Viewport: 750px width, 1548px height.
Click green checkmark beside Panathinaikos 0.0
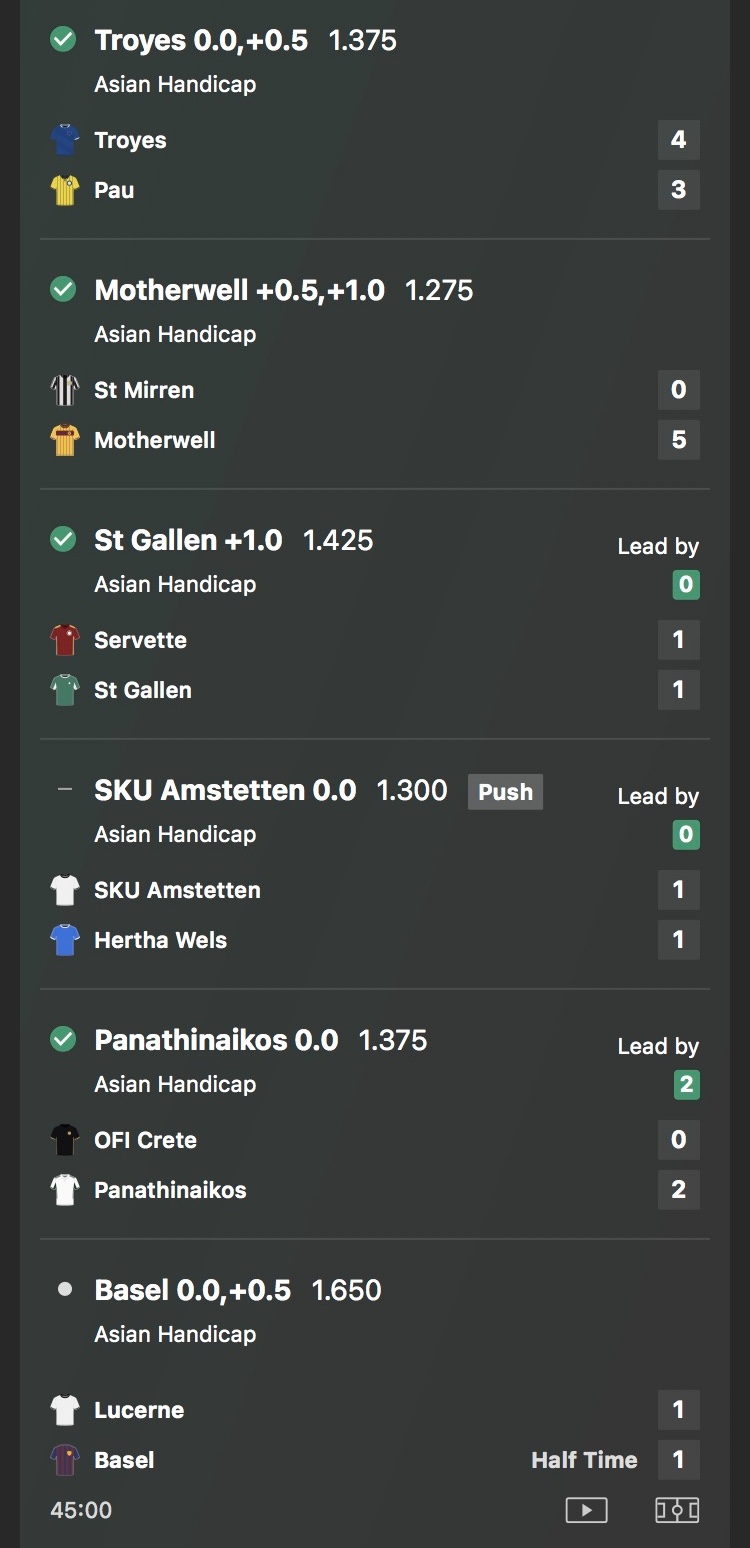pyautogui.click(x=63, y=1040)
